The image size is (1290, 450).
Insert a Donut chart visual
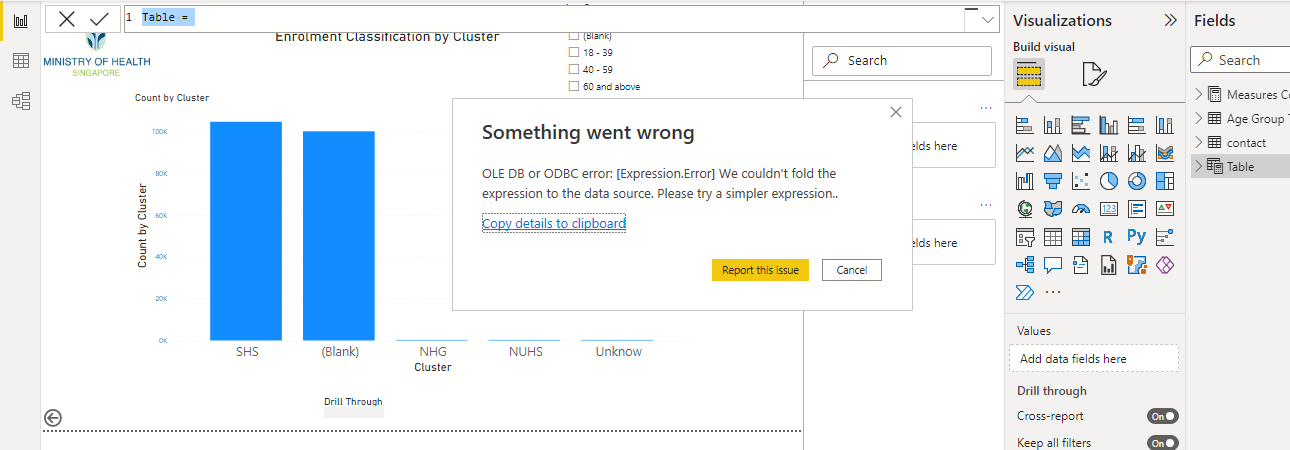click(1136, 181)
